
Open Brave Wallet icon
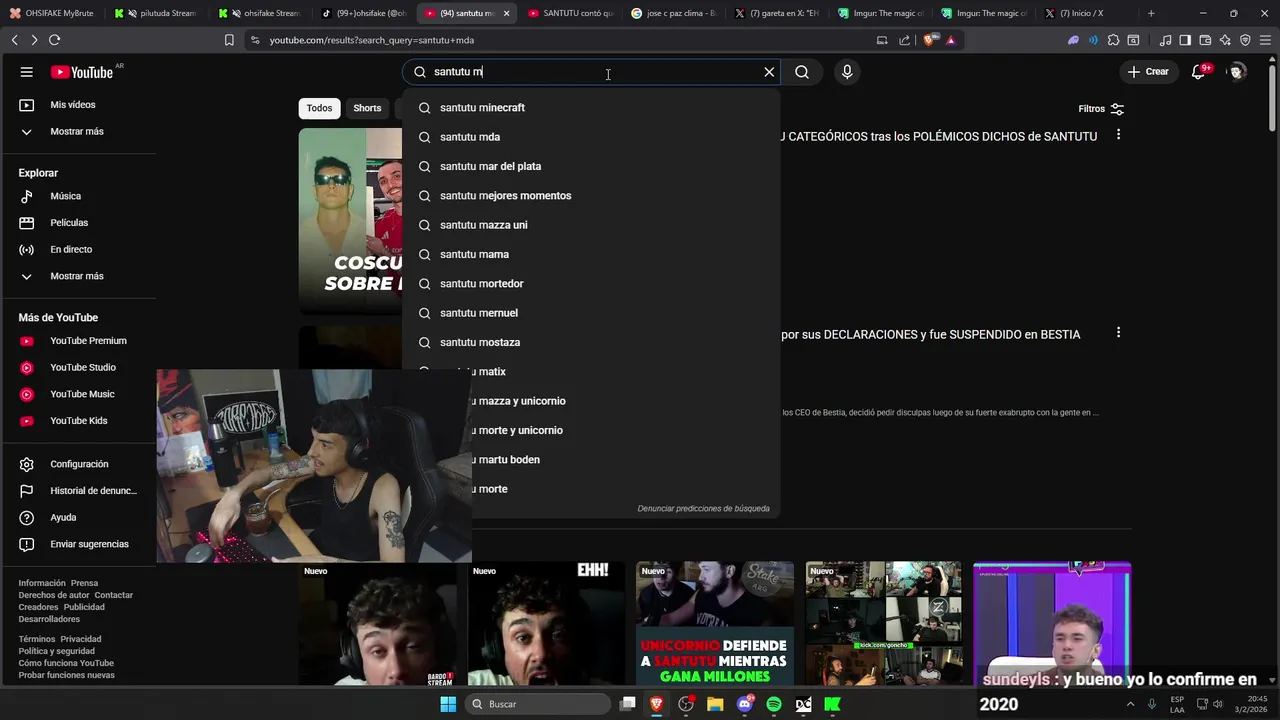[1205, 40]
